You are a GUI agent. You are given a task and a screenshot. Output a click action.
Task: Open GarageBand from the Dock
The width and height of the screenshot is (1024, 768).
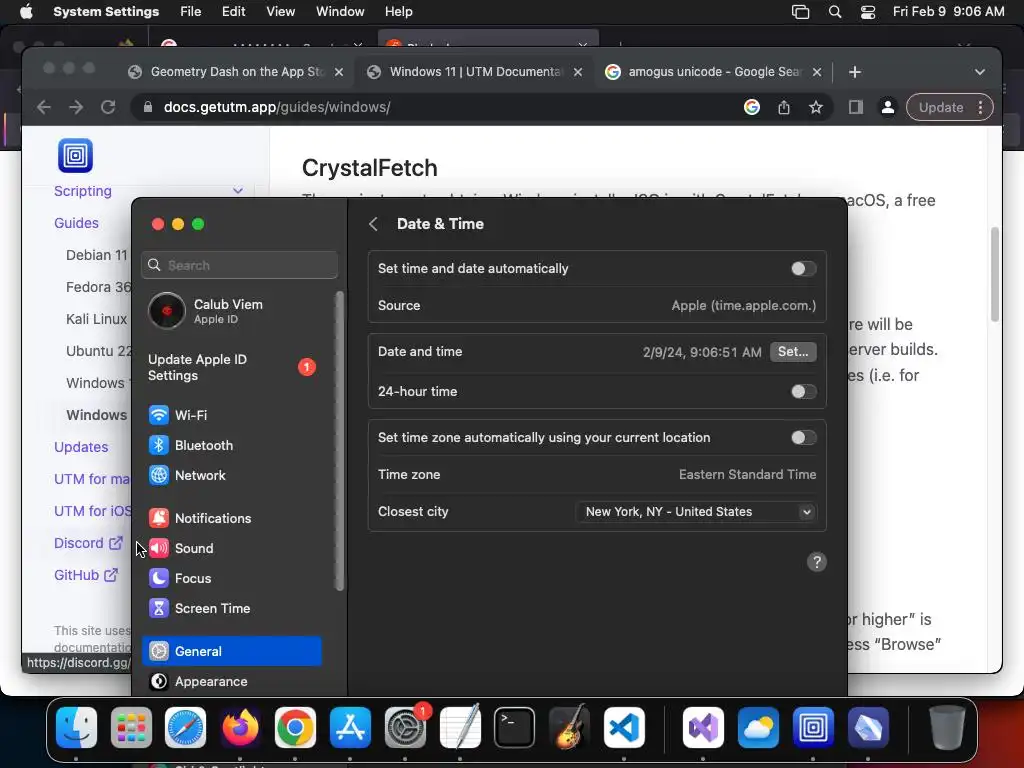coord(569,727)
